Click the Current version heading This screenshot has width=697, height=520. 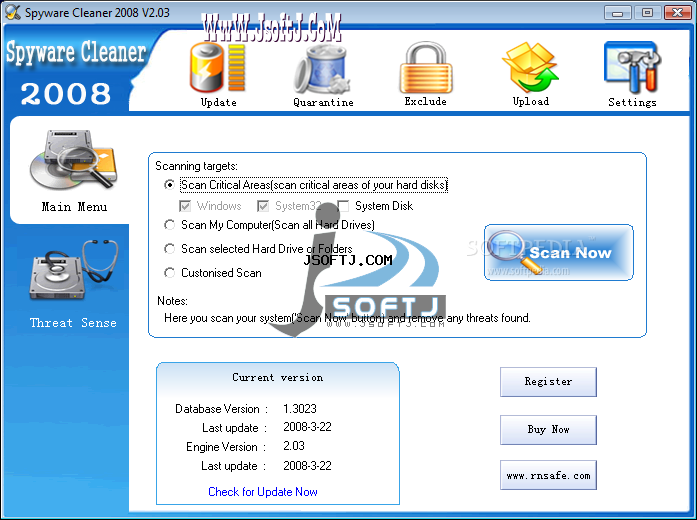(x=277, y=377)
